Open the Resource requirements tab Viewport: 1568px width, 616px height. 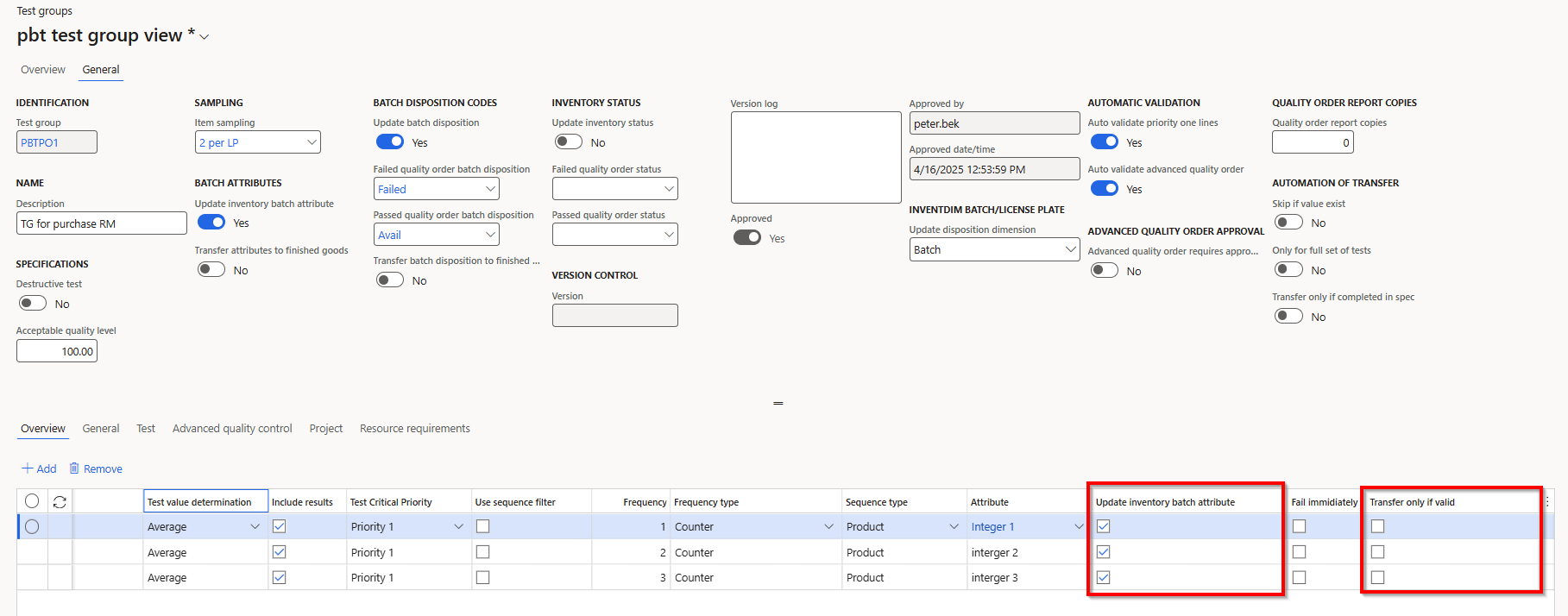[x=414, y=429]
